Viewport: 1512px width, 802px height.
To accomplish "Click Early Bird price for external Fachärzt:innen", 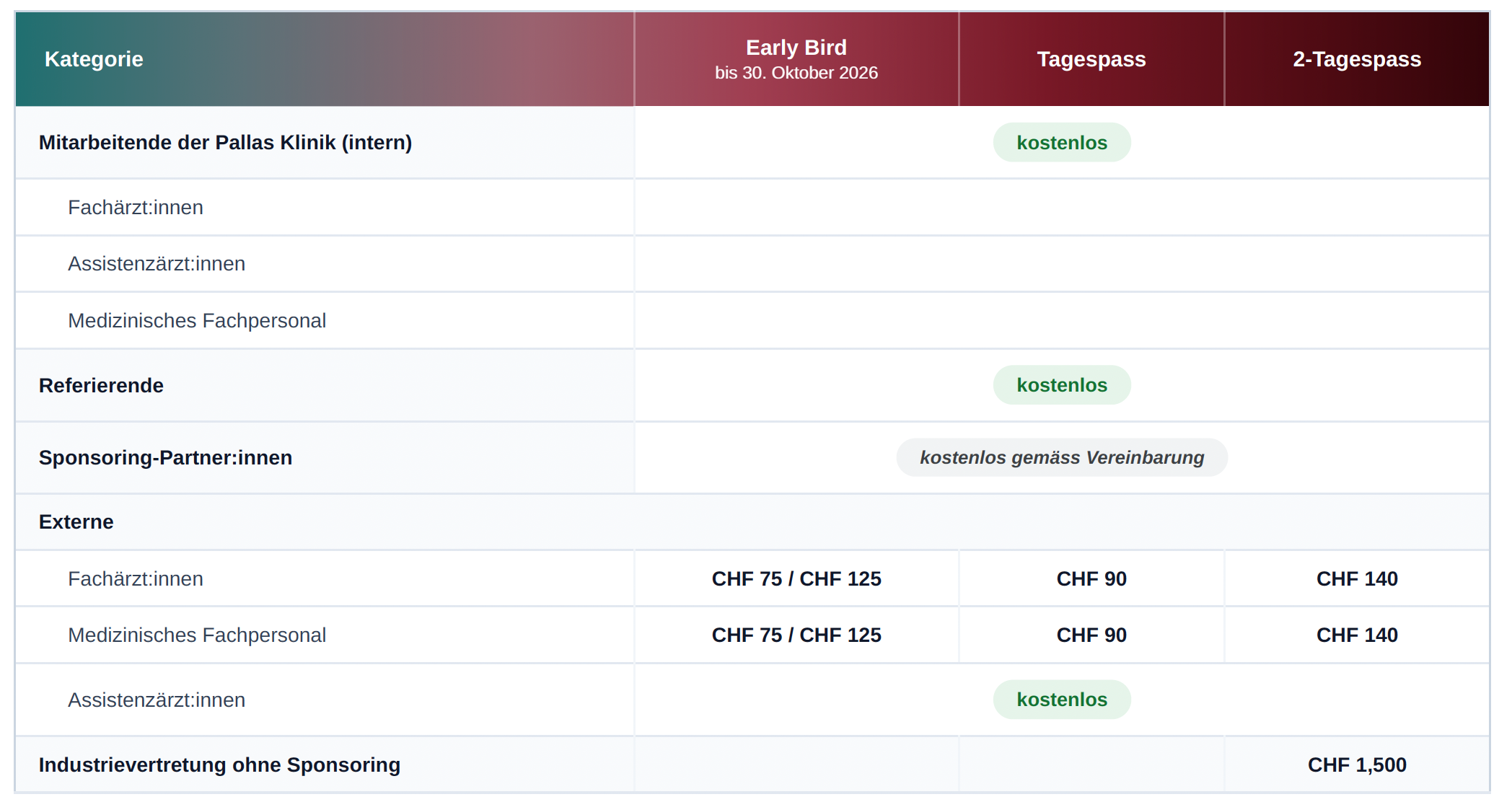I will coord(796,579).
